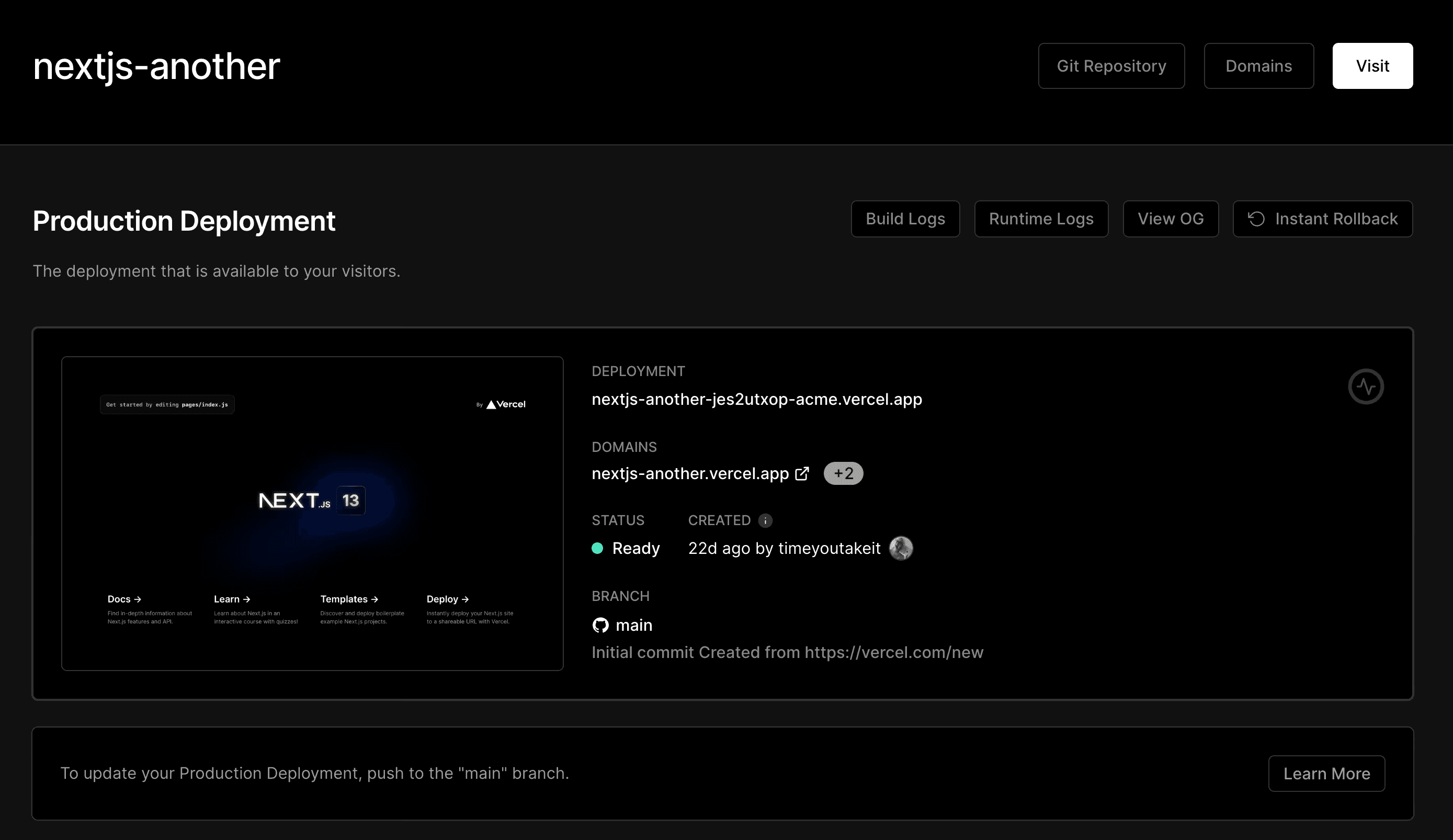
Task: Click the Docs link in the preview
Action: pyautogui.click(x=123, y=599)
